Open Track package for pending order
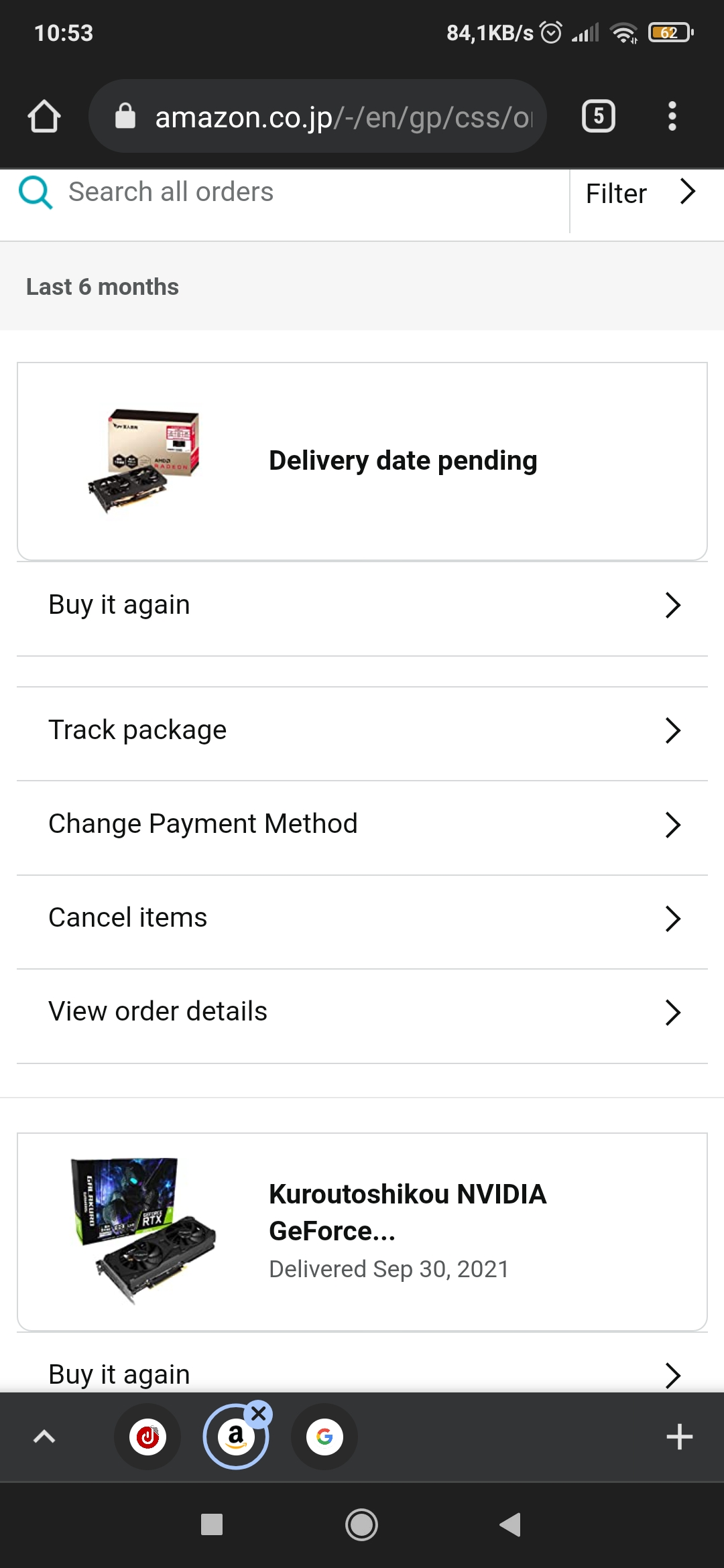 pos(362,730)
